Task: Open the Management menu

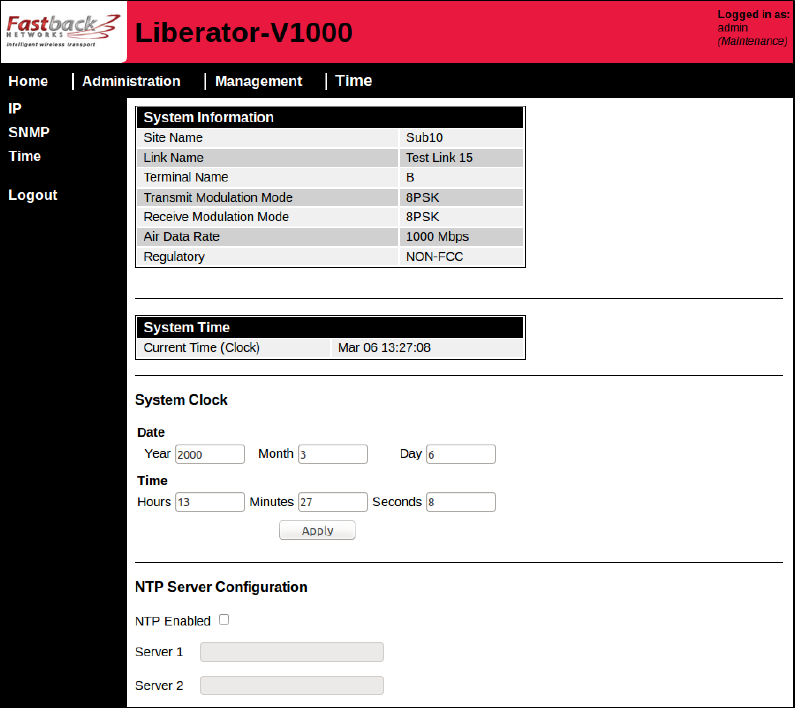Action: 259,81
